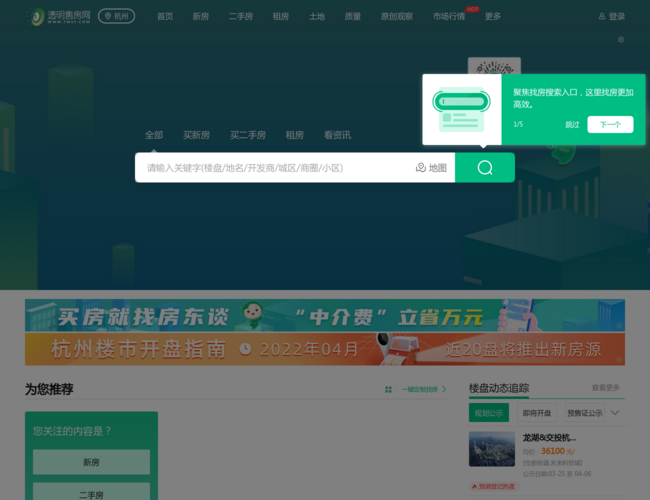
Task: Click the 登录 login link
Action: click(x=617, y=17)
